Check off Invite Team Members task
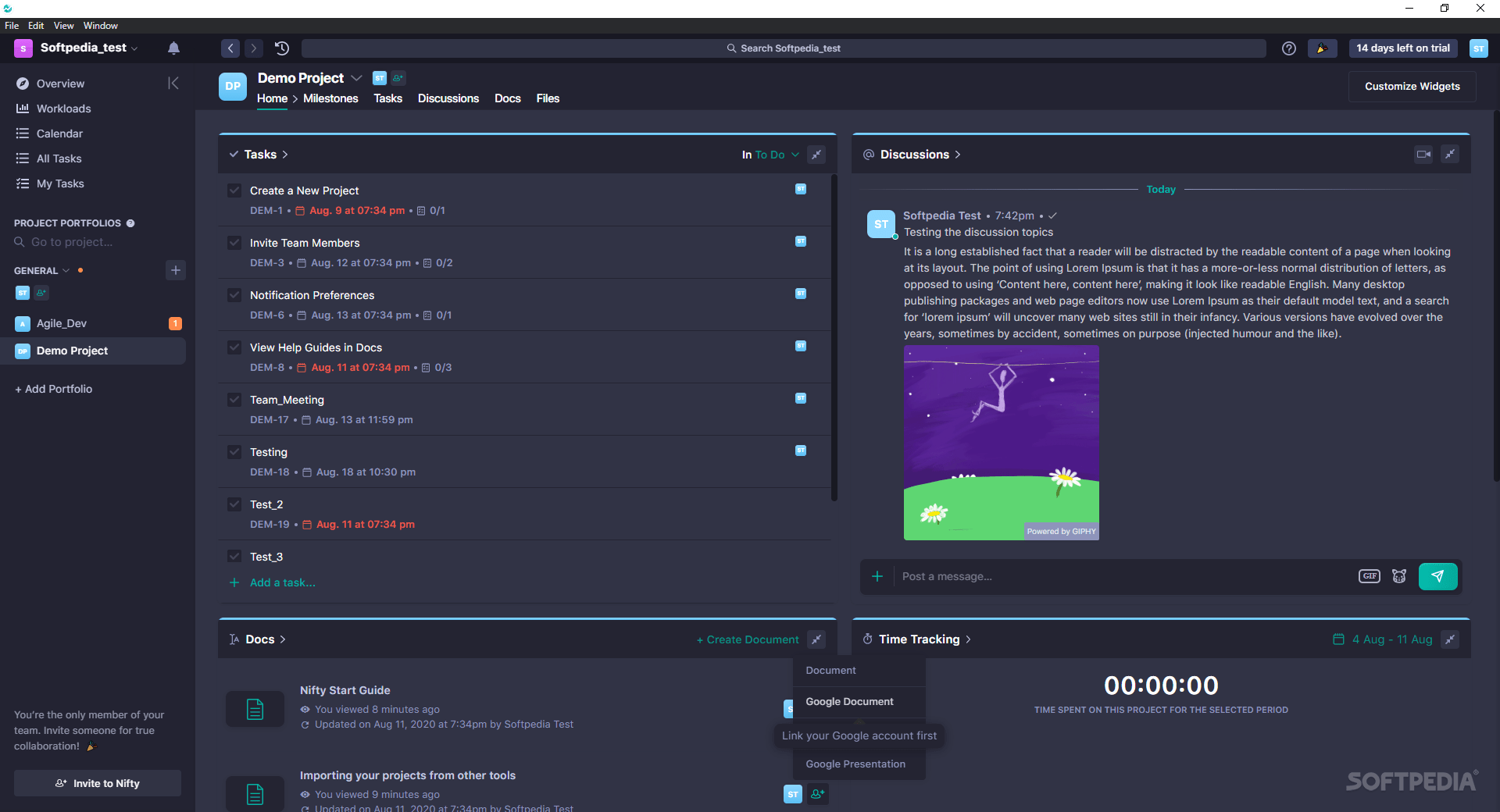This screenshot has height=812, width=1500. [x=234, y=243]
